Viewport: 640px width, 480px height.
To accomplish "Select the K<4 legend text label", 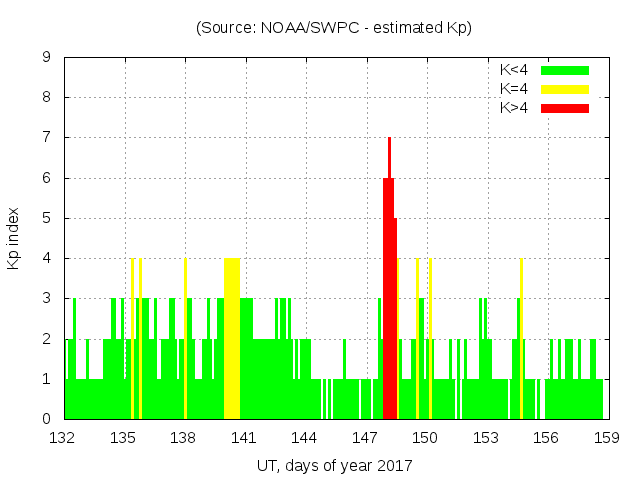I will tap(515, 70).
